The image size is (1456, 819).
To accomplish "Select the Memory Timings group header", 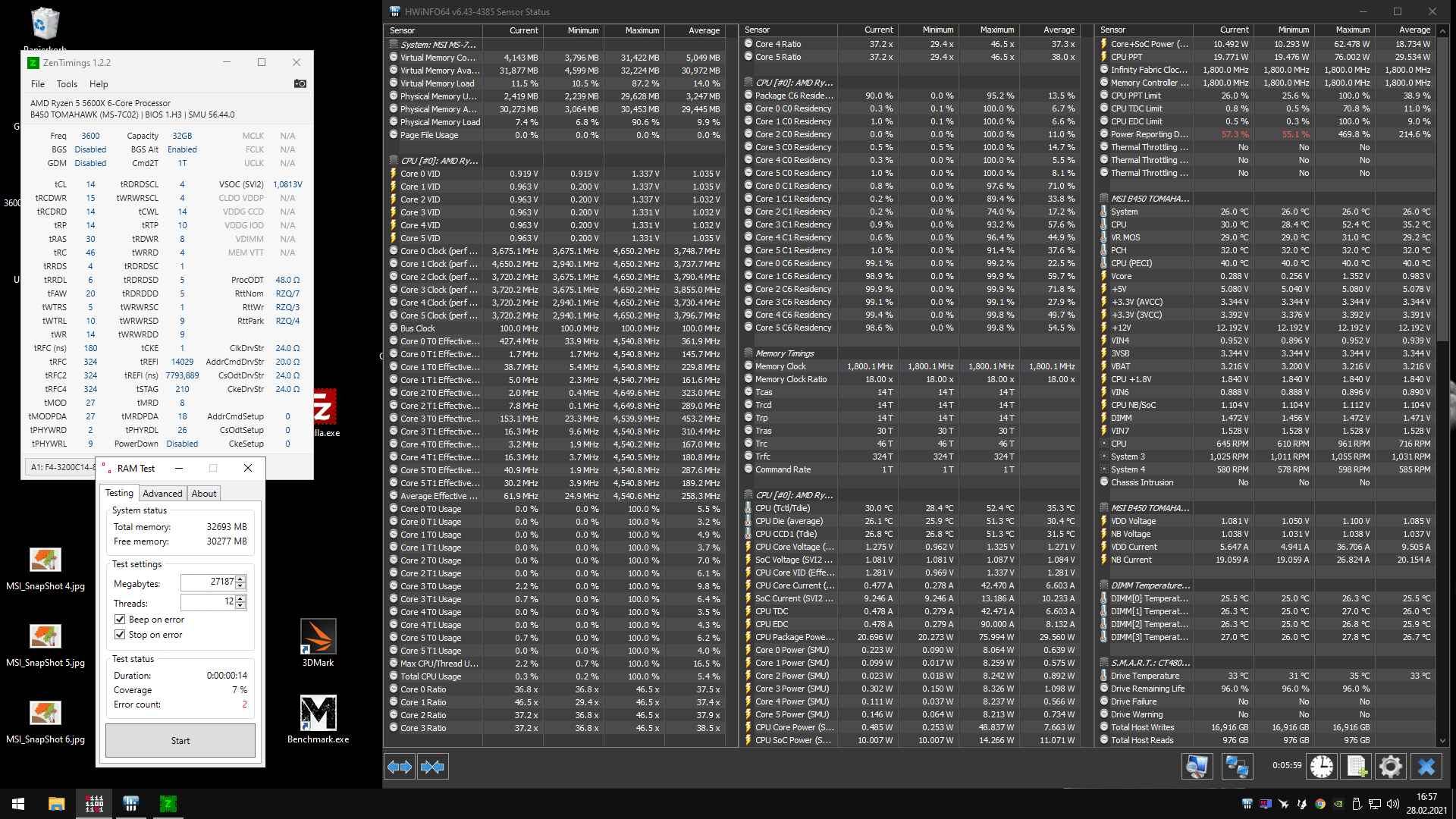I will click(910, 353).
